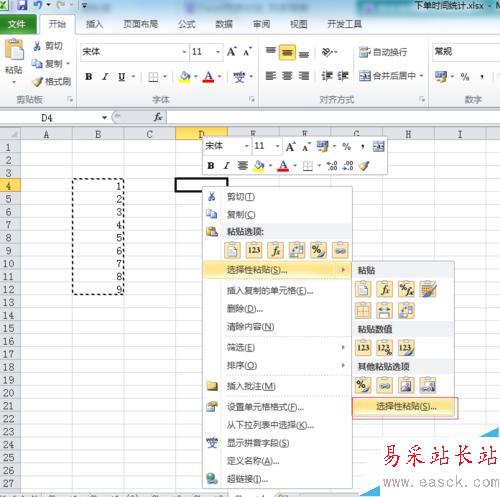Click the Format Painter in mini toolbar
The height and width of the screenshot is (497, 500).
364,166
